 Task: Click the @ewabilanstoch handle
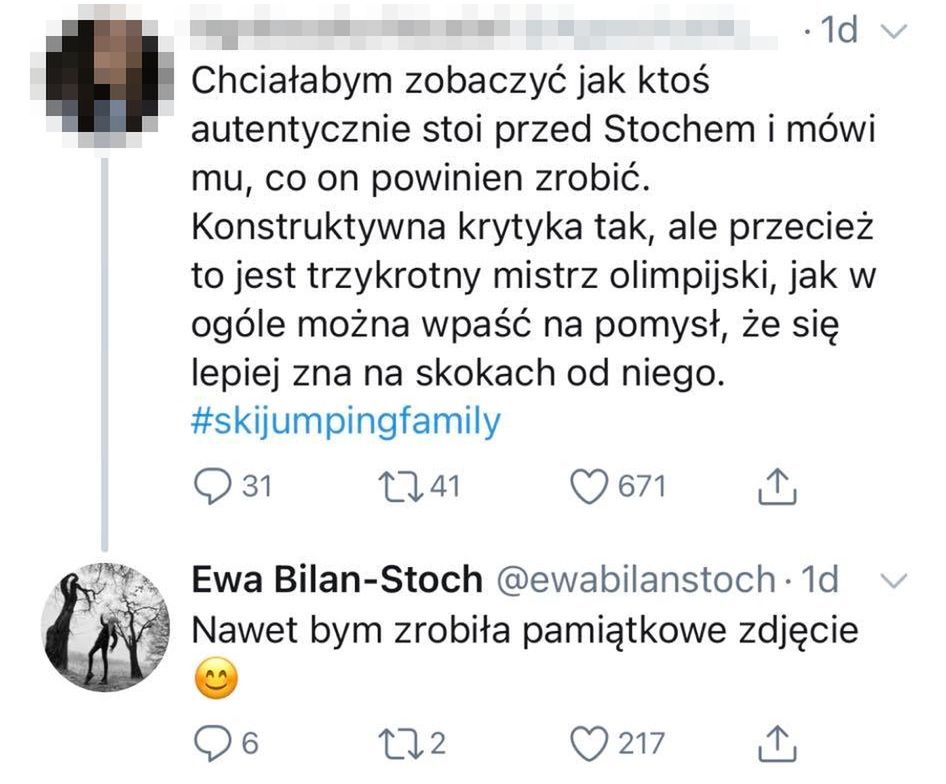point(634,579)
